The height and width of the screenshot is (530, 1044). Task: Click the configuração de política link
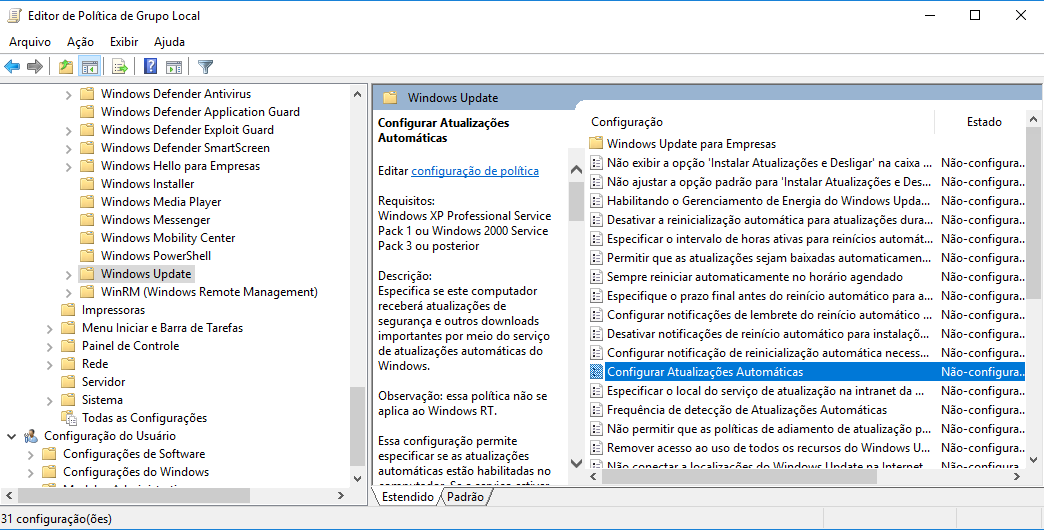pyautogui.click(x=475, y=170)
